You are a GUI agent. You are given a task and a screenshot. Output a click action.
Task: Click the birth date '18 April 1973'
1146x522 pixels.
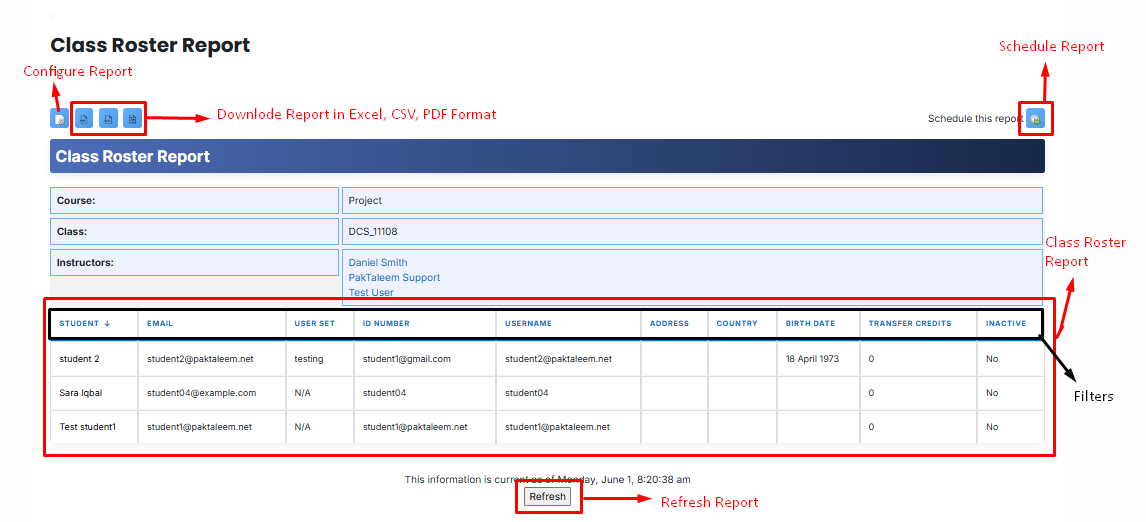click(x=813, y=359)
